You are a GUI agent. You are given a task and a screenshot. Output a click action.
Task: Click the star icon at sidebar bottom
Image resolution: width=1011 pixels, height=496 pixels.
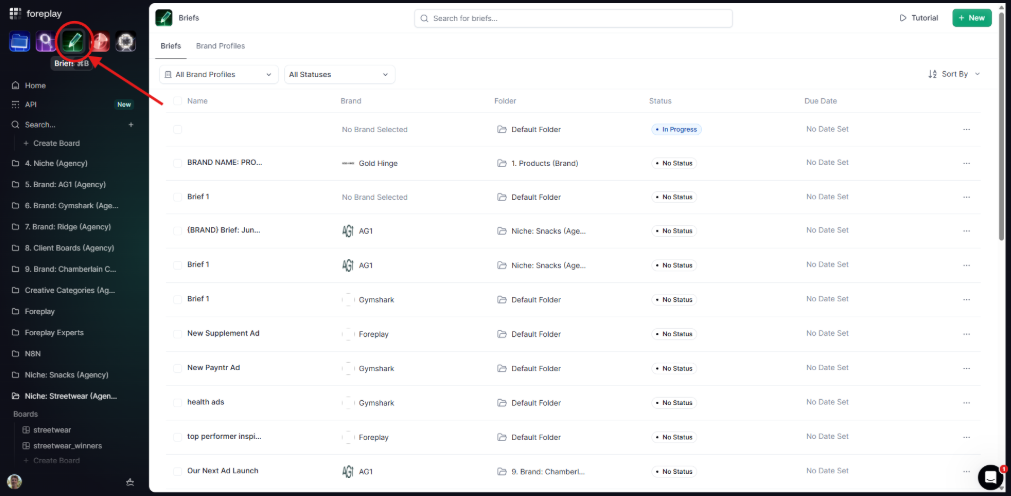click(130, 482)
